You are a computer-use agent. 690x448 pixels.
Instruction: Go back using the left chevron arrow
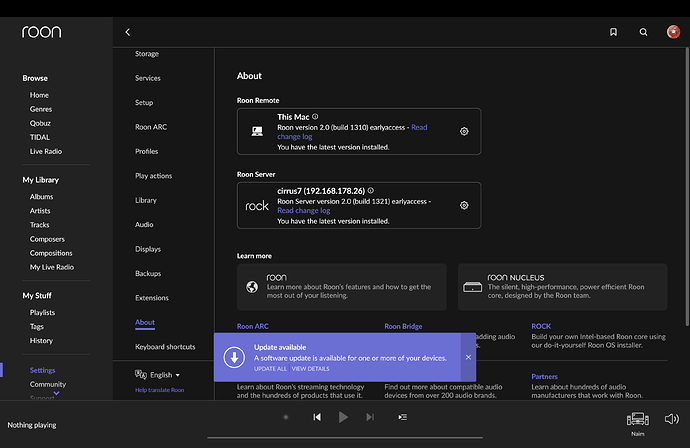pyautogui.click(x=128, y=32)
